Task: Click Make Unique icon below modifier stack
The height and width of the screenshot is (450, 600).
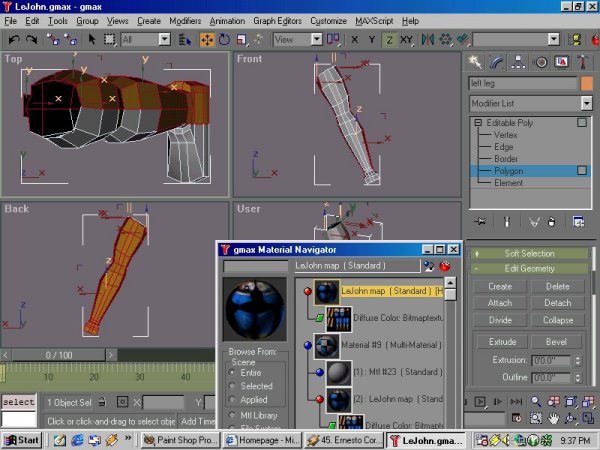Action: pos(534,222)
